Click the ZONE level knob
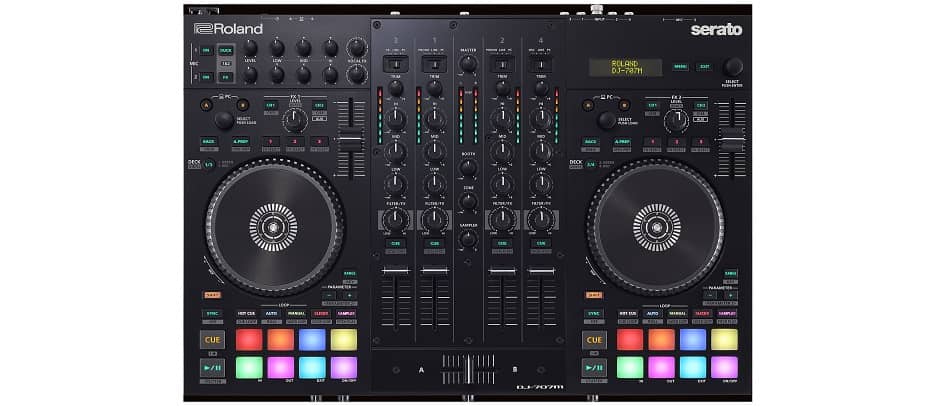 (468, 202)
